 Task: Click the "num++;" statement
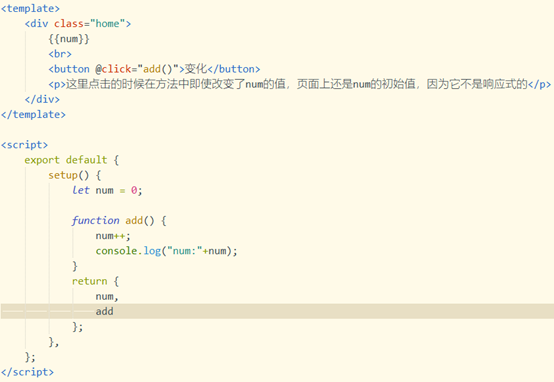pyautogui.click(x=113, y=236)
